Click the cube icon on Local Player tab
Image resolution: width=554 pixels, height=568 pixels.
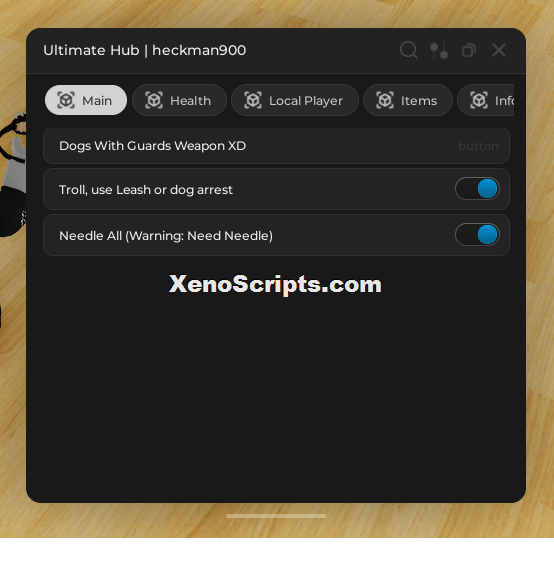[x=253, y=100]
